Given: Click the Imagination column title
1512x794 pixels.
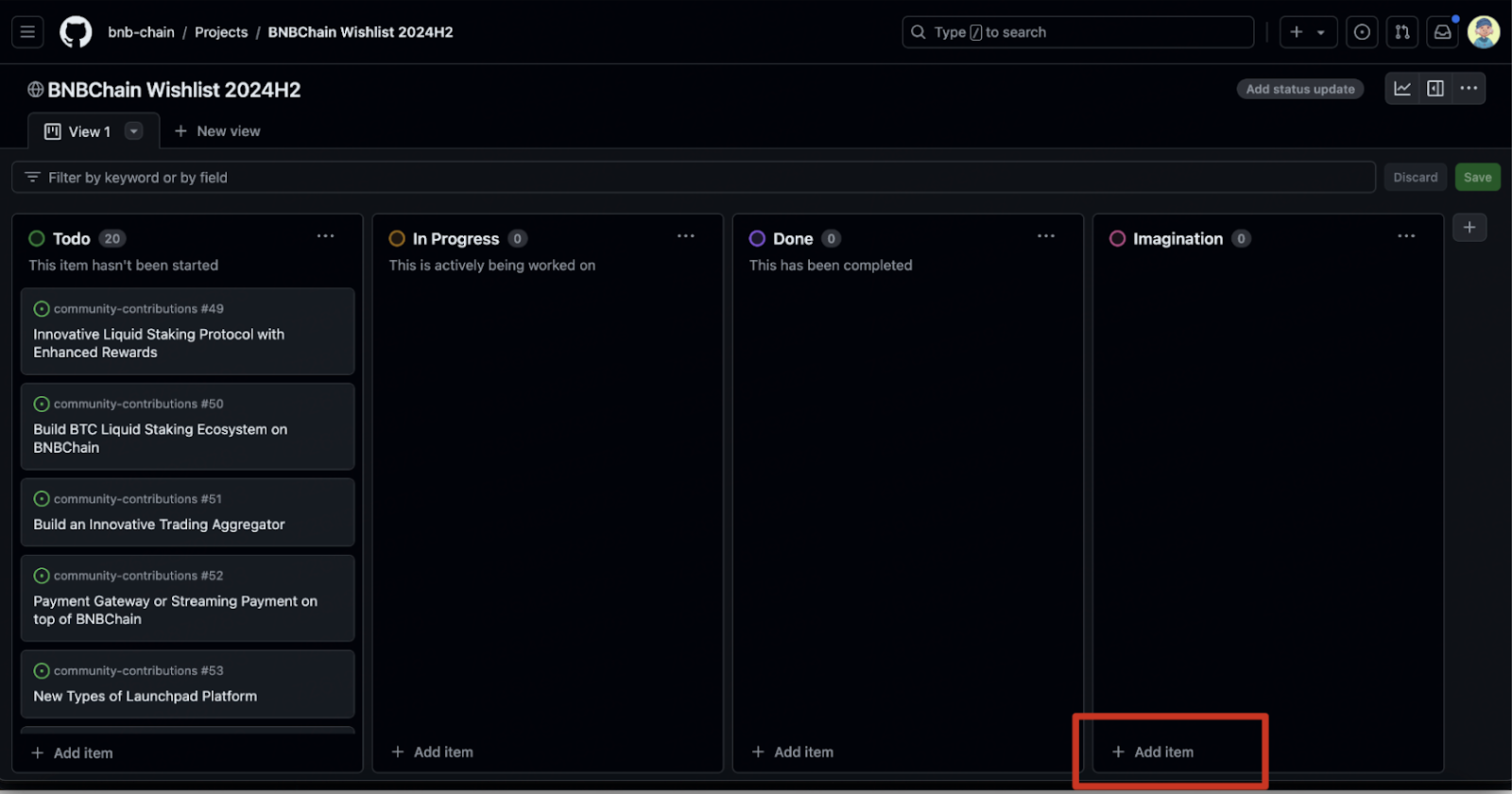Looking at the screenshot, I should pos(1177,239).
